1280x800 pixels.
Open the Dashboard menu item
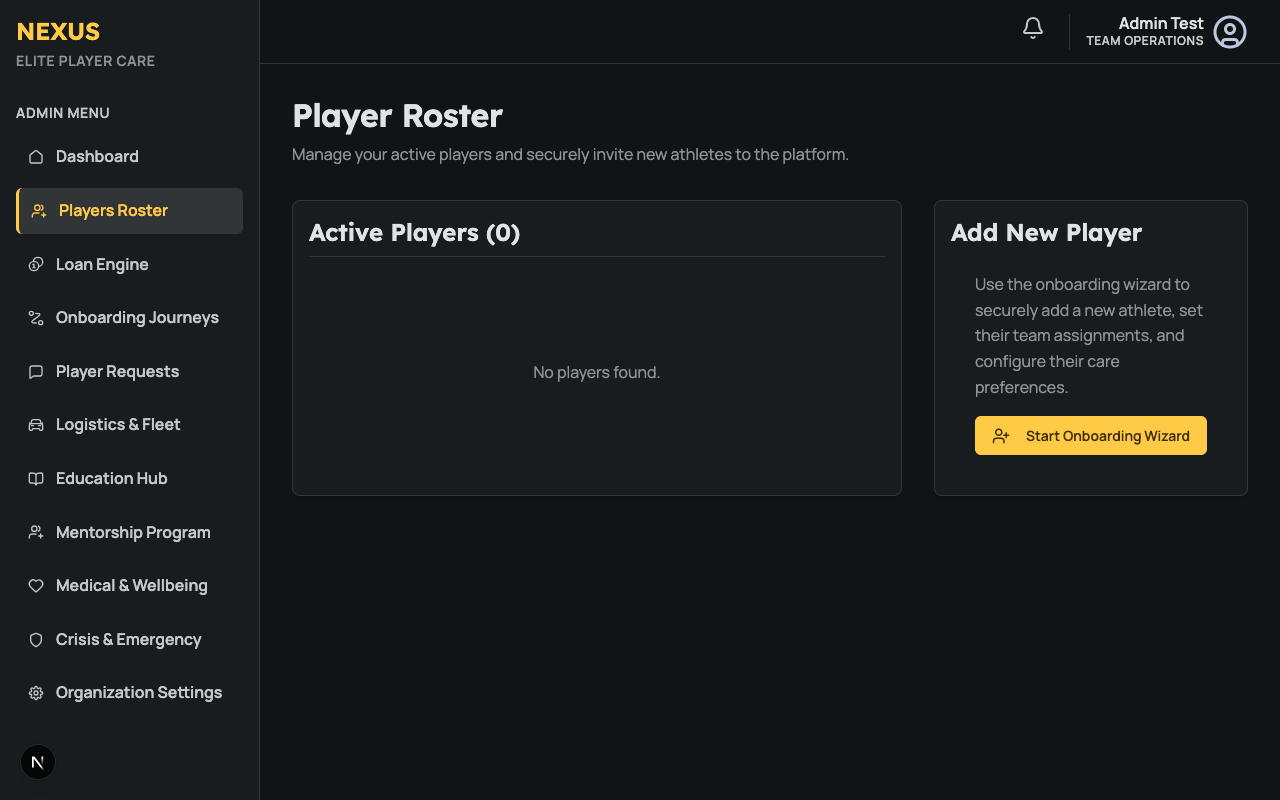(129, 157)
